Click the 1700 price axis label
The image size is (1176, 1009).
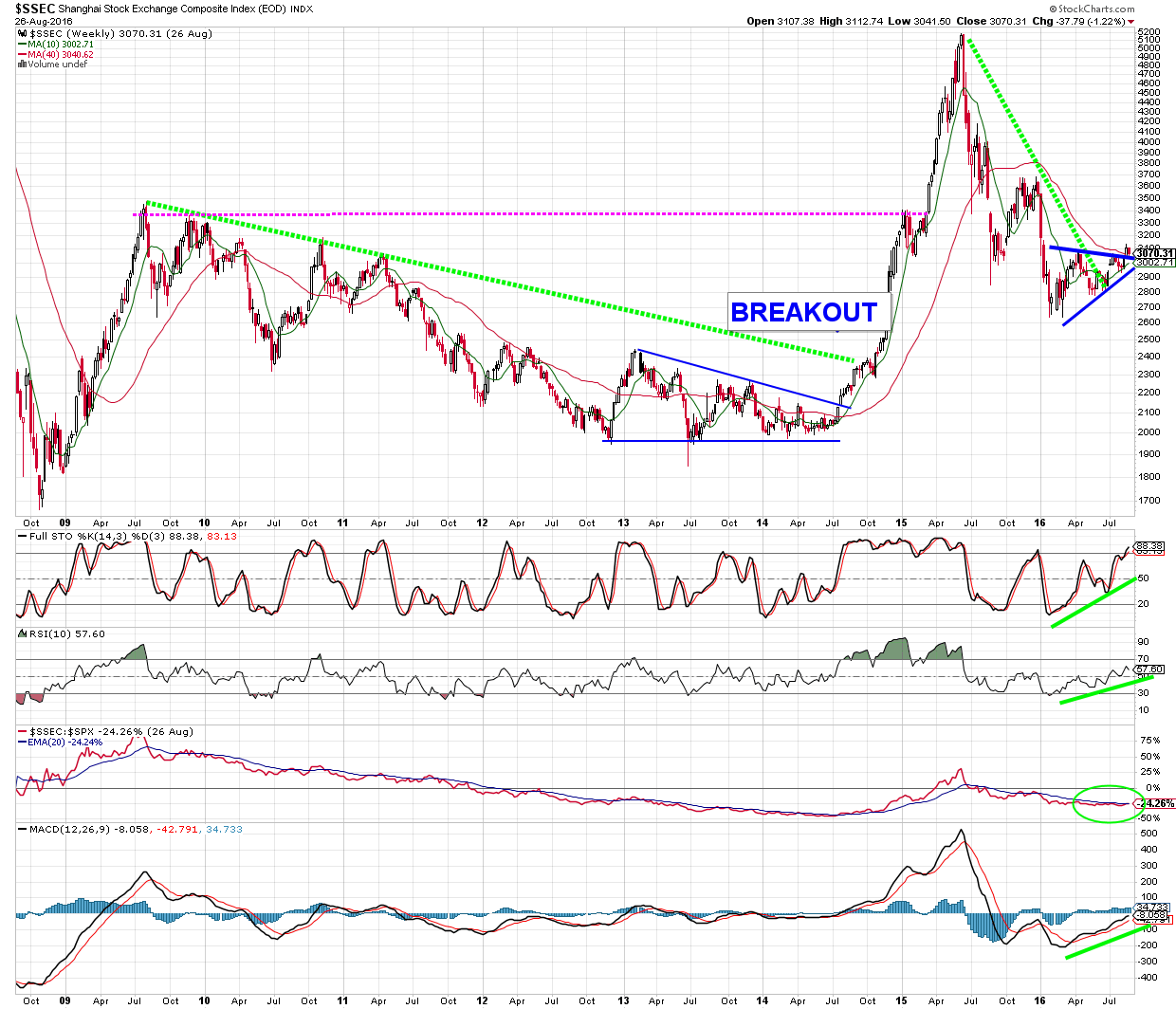1148,500
